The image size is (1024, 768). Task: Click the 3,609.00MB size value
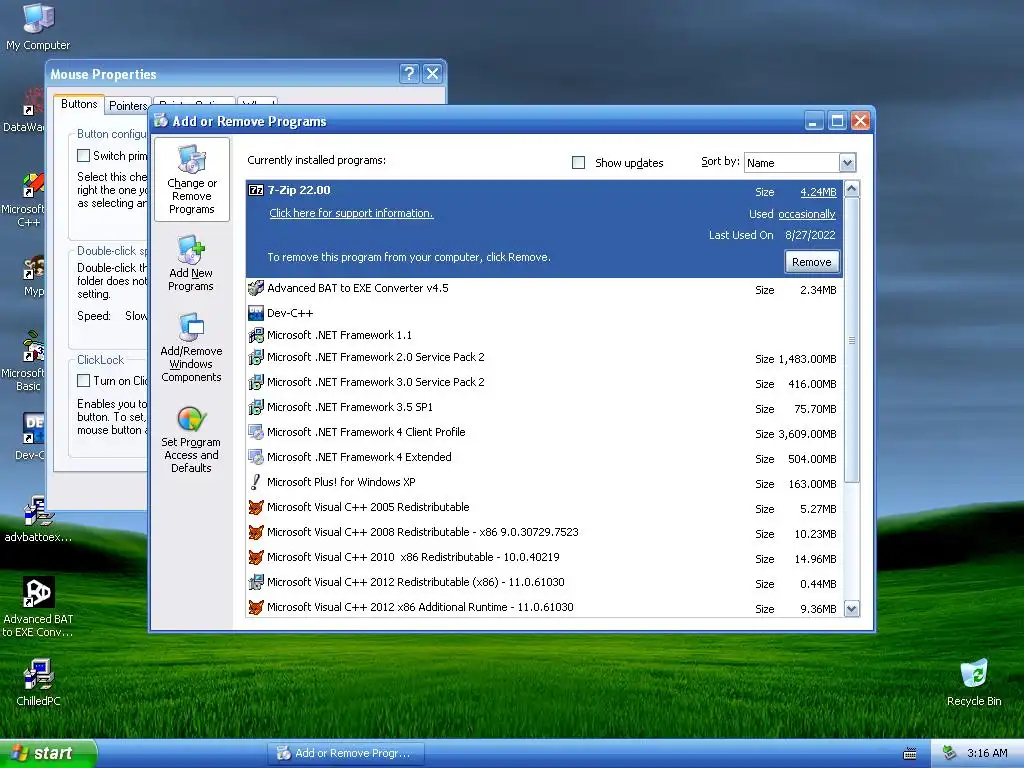tap(807, 434)
